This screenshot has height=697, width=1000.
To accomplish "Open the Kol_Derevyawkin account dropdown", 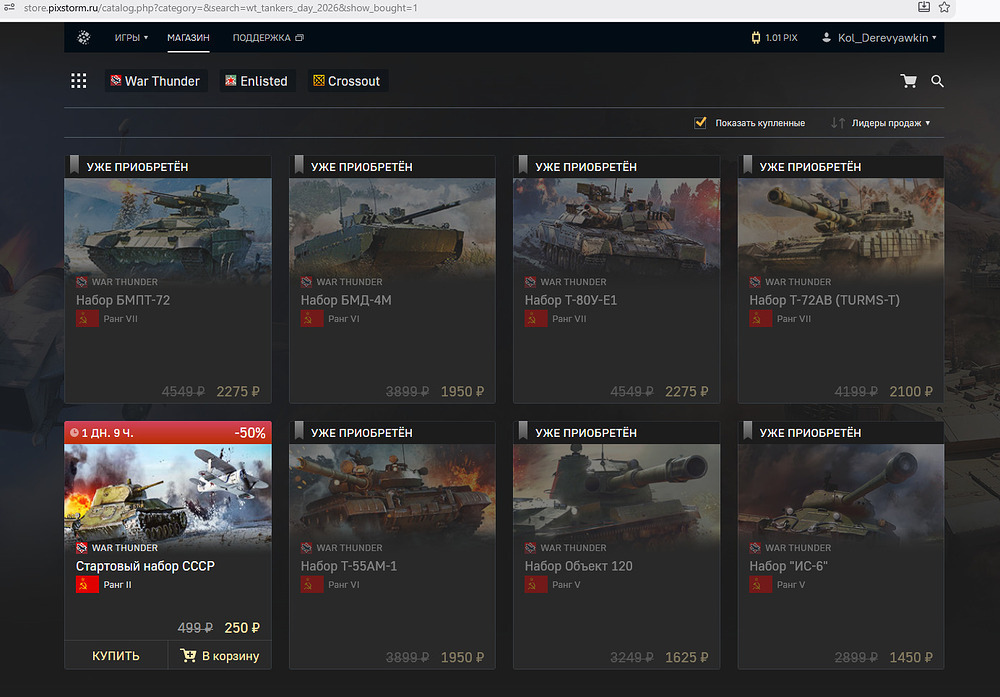I will click(x=879, y=38).
